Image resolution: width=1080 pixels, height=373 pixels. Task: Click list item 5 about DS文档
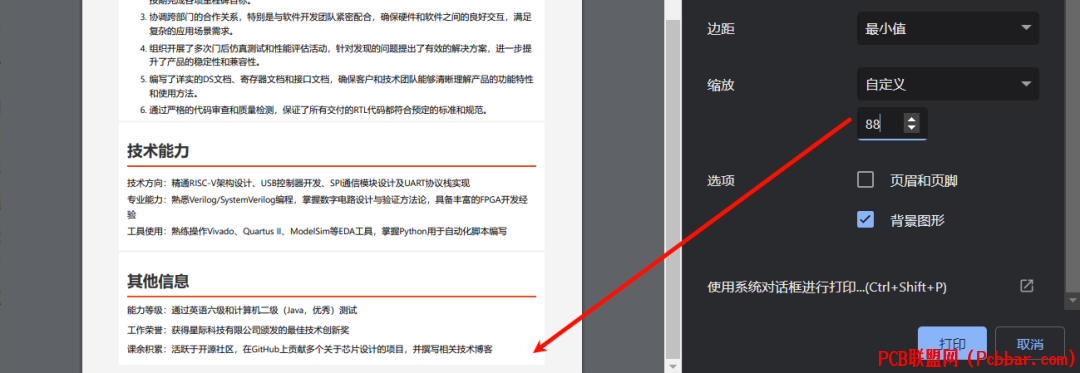[x=336, y=86]
